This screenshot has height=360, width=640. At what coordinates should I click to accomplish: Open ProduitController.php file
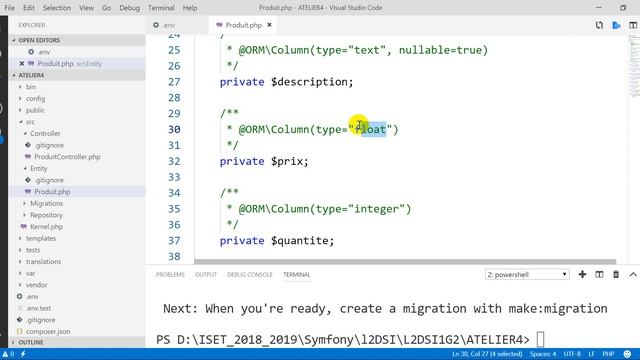pyautogui.click(x=77, y=157)
